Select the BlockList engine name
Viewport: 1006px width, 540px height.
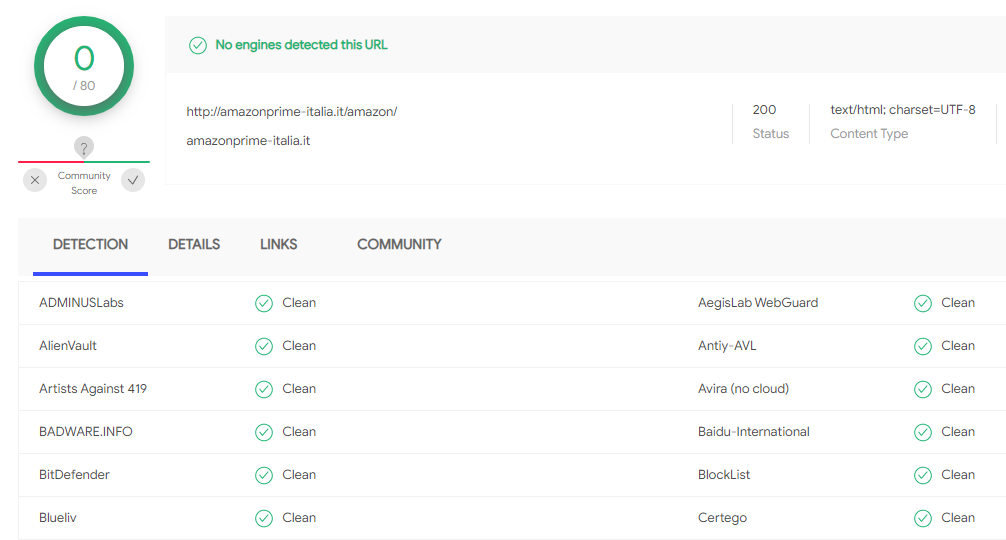pyautogui.click(x=724, y=475)
